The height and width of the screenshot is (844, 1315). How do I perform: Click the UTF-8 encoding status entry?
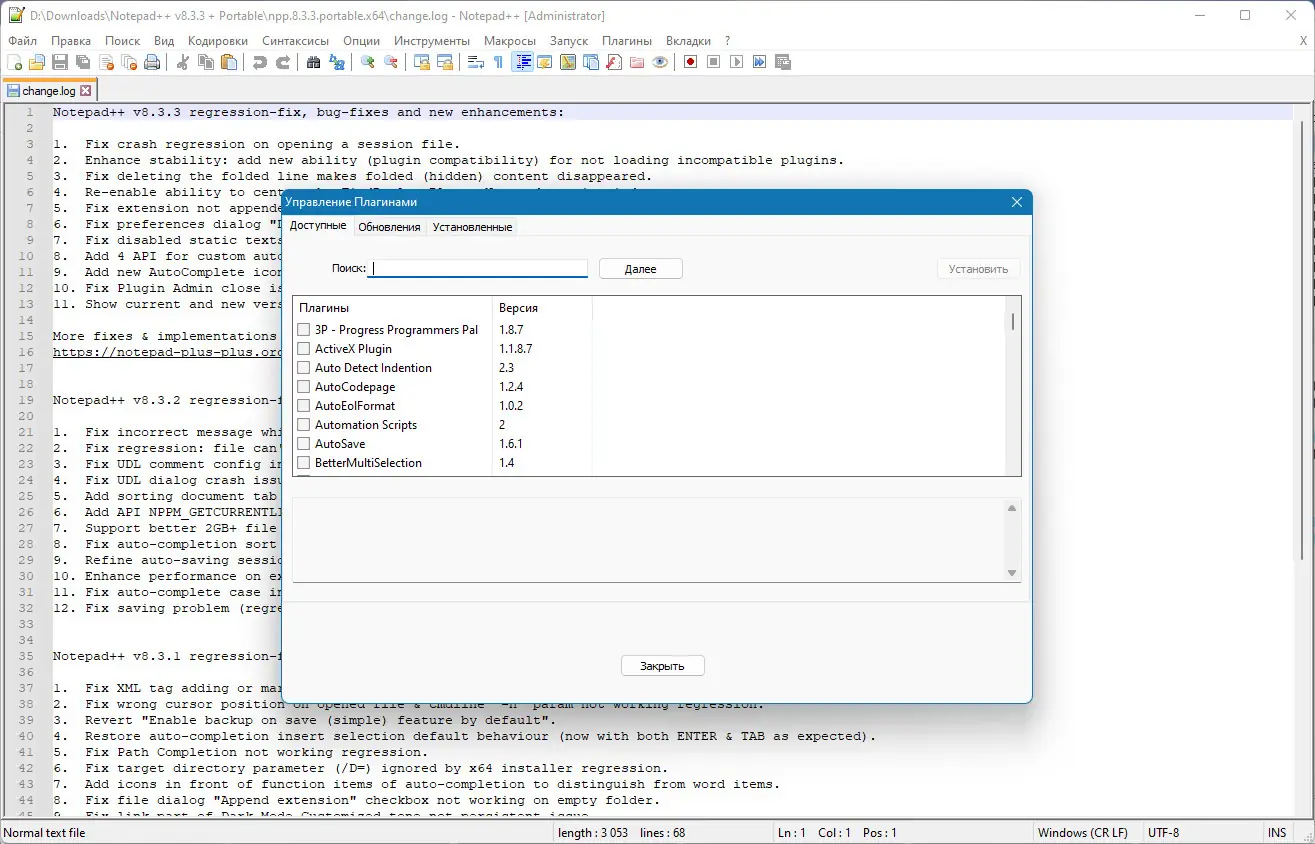pos(1164,833)
